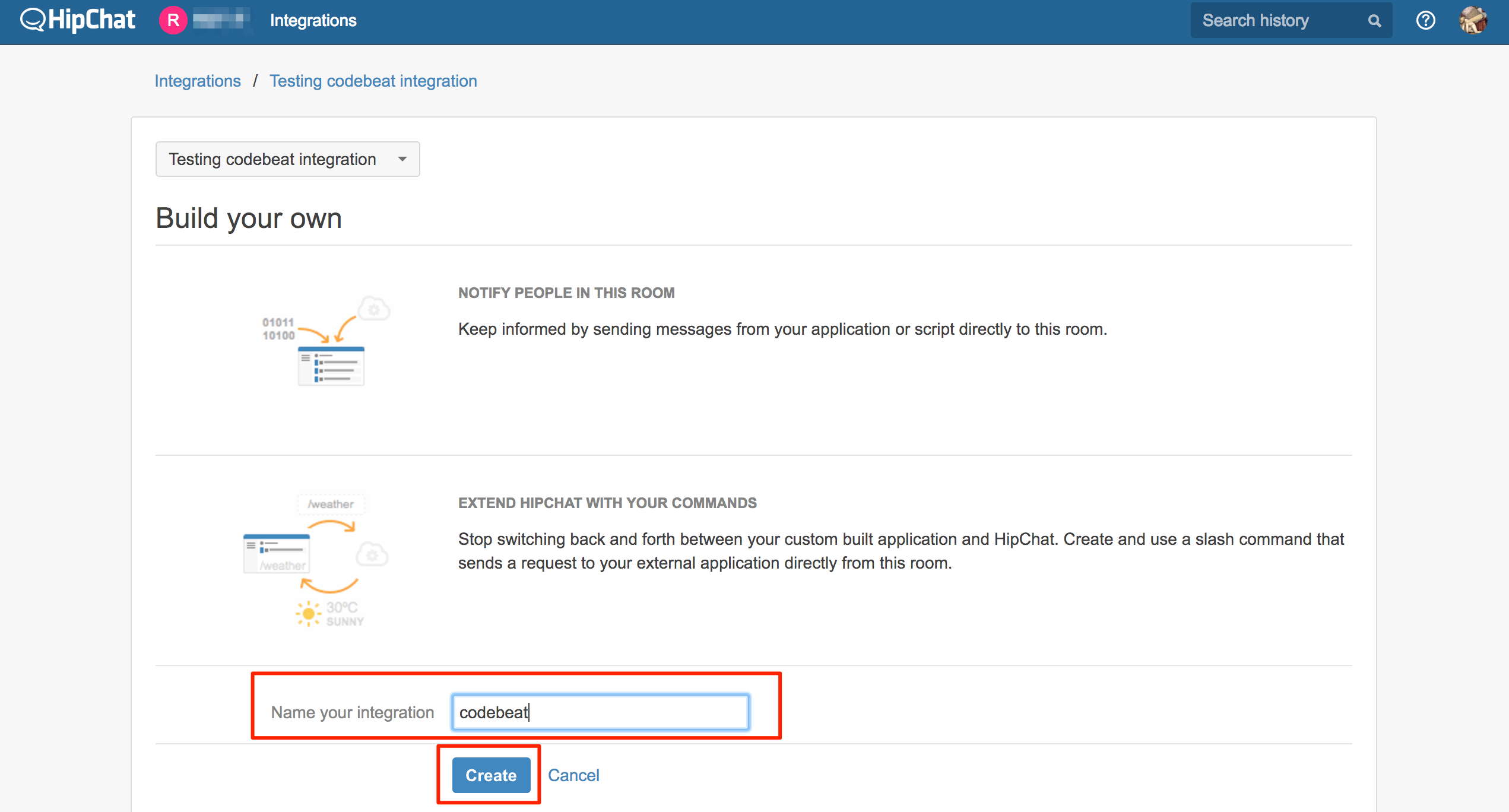
Task: Open the user profile avatar
Action: tap(1473, 21)
